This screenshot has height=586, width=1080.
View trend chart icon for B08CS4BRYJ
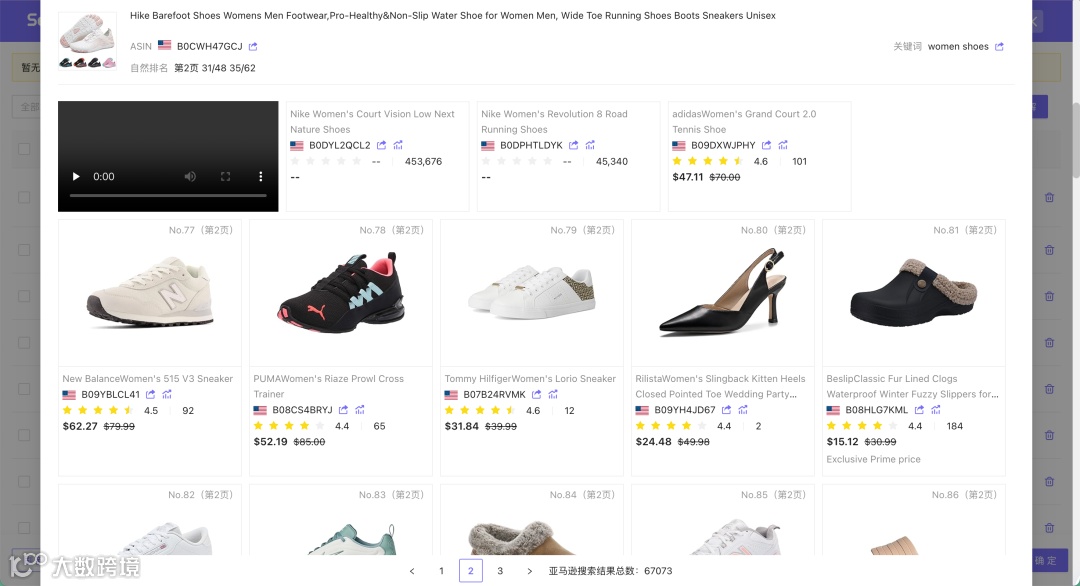(x=360, y=410)
